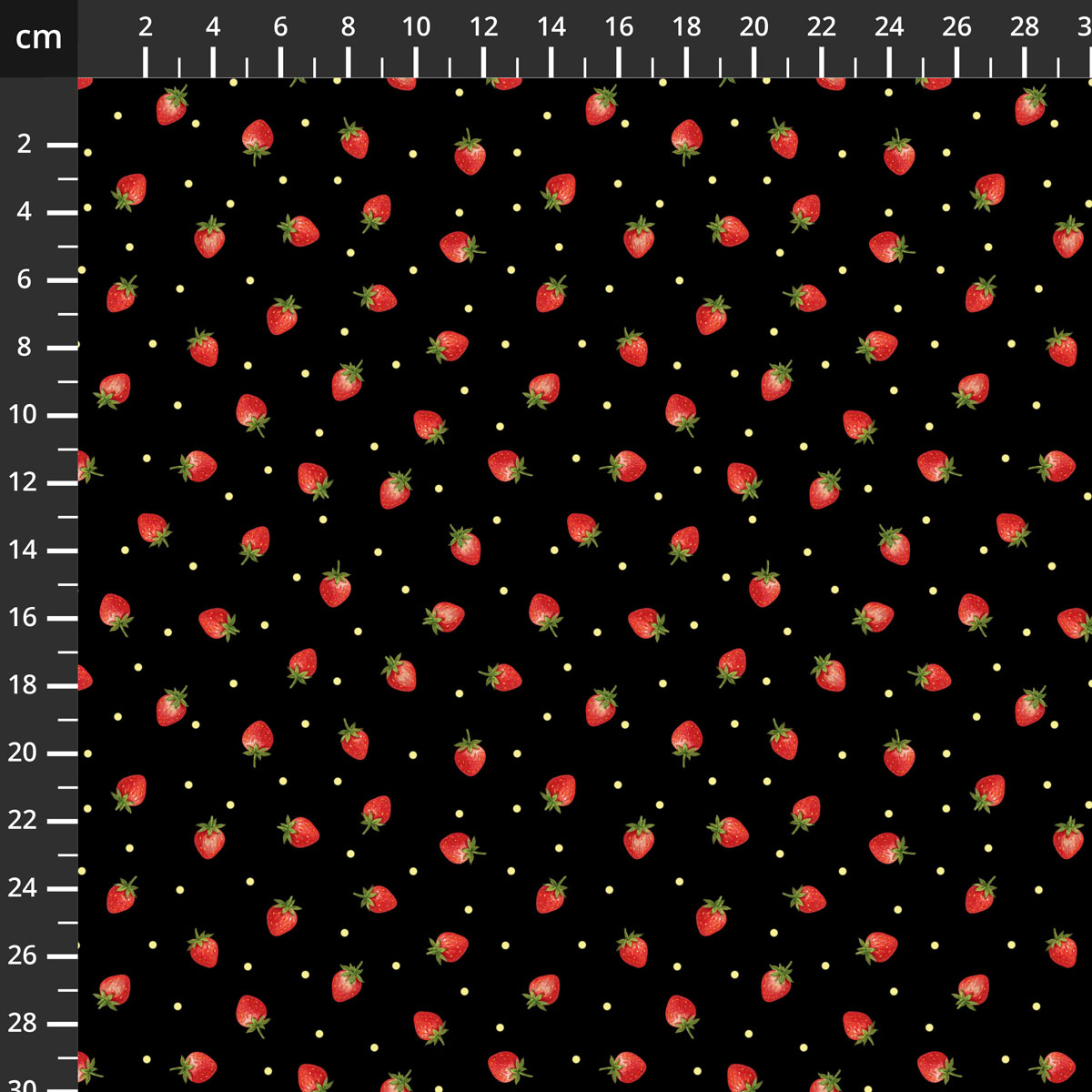Pick the 26 label on the vertical ruler
The image size is (1092, 1092).
click(x=23, y=955)
